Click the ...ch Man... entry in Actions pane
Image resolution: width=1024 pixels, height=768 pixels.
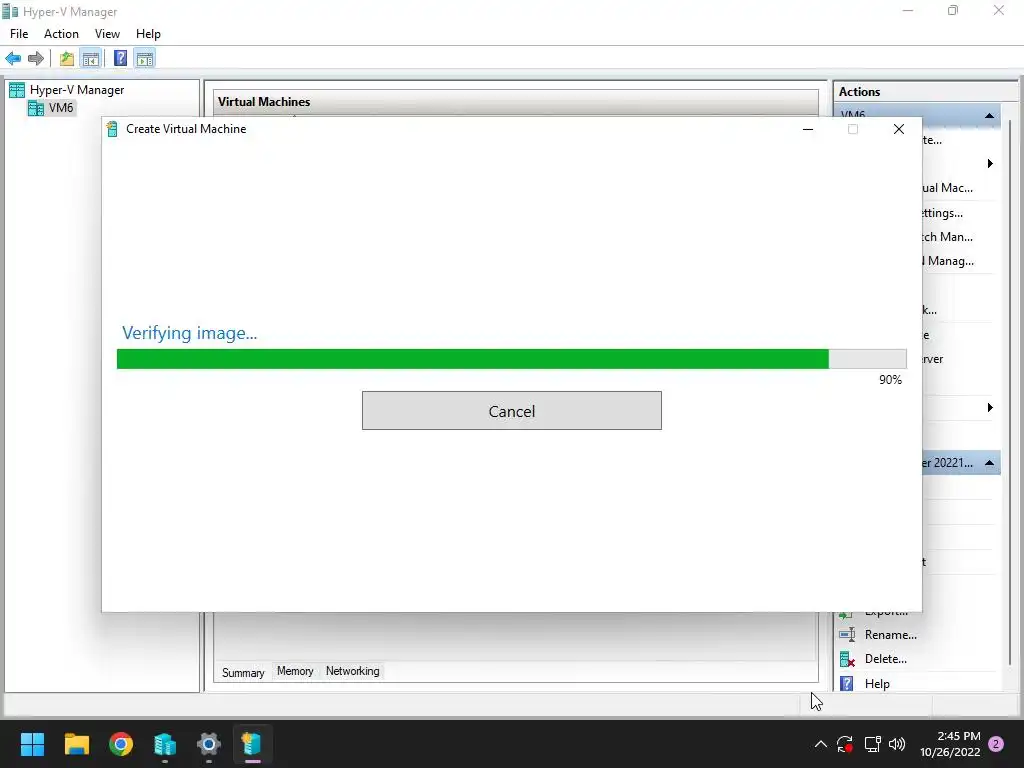click(x=947, y=237)
